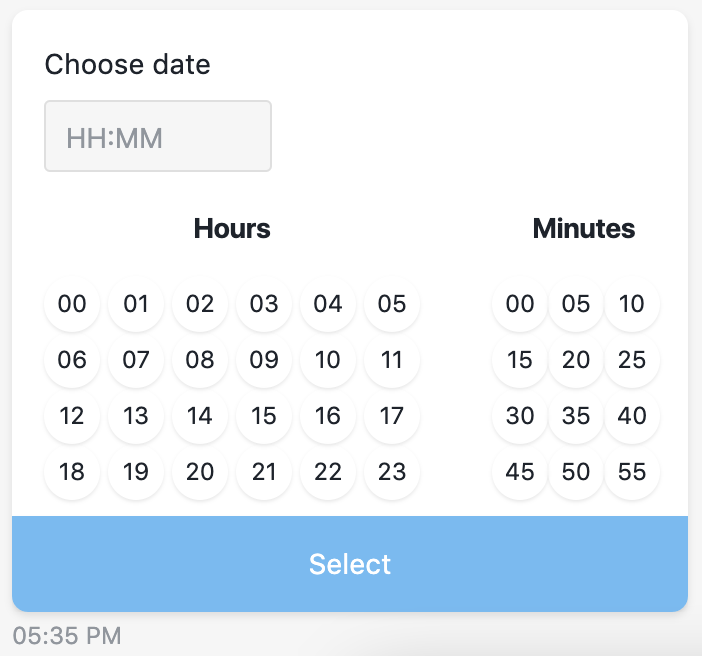Pick hour 15 from Hours grid
The height and width of the screenshot is (656, 702).
pyautogui.click(x=264, y=416)
